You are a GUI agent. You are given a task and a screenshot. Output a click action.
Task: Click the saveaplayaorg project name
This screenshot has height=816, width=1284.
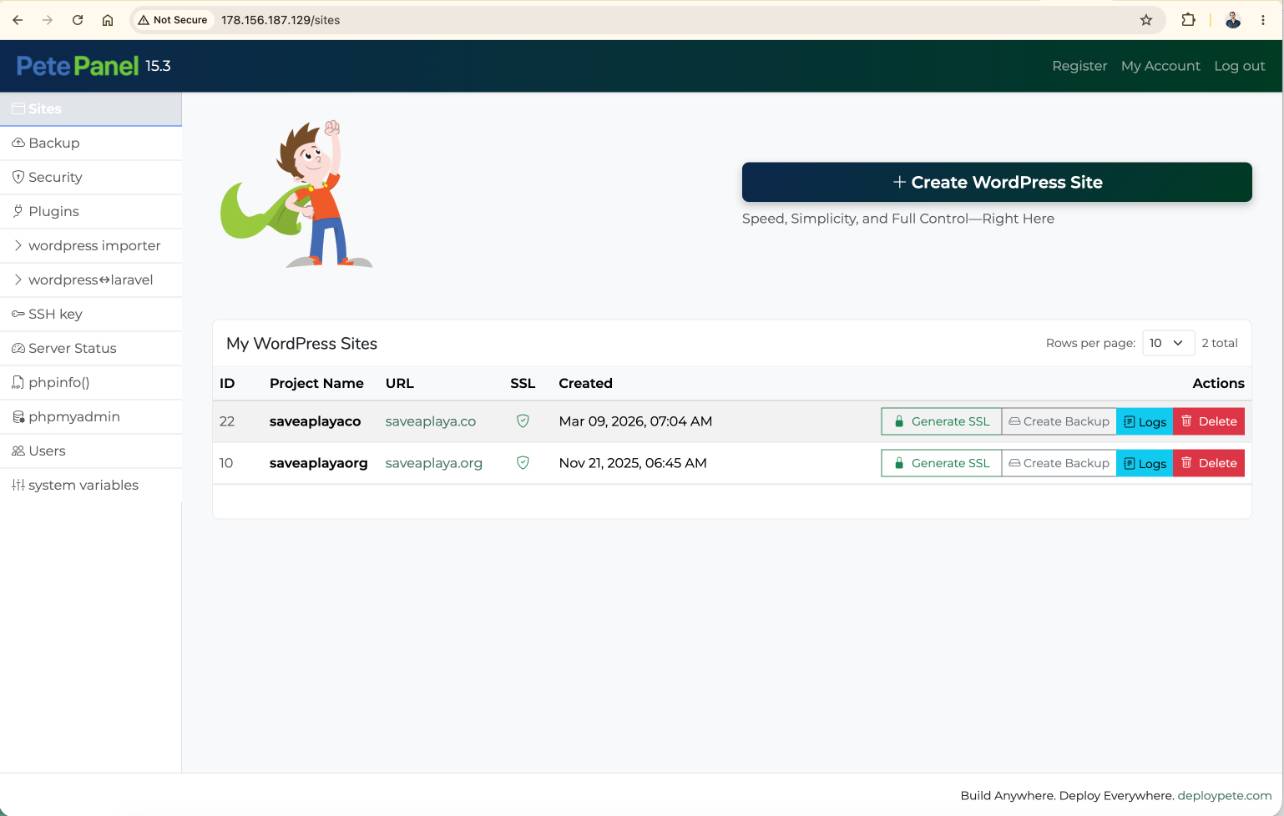[319, 463]
